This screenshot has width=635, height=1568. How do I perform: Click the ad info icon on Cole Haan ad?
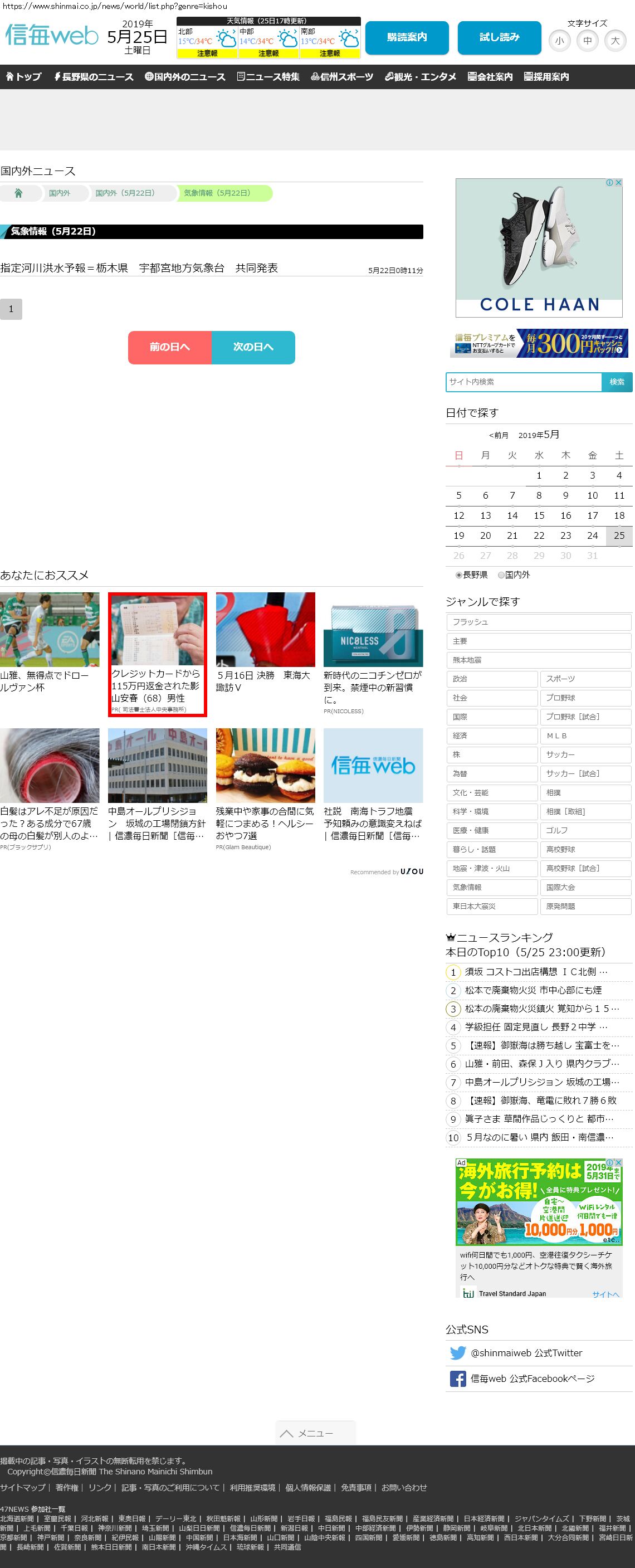(x=609, y=183)
